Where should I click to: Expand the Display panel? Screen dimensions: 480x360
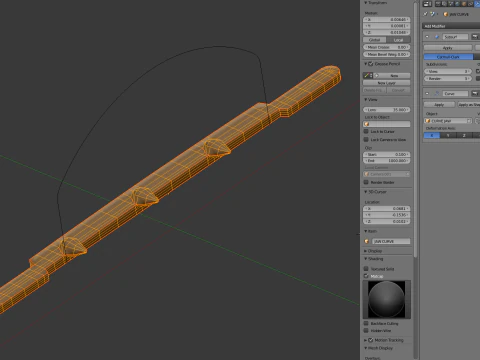366,251
